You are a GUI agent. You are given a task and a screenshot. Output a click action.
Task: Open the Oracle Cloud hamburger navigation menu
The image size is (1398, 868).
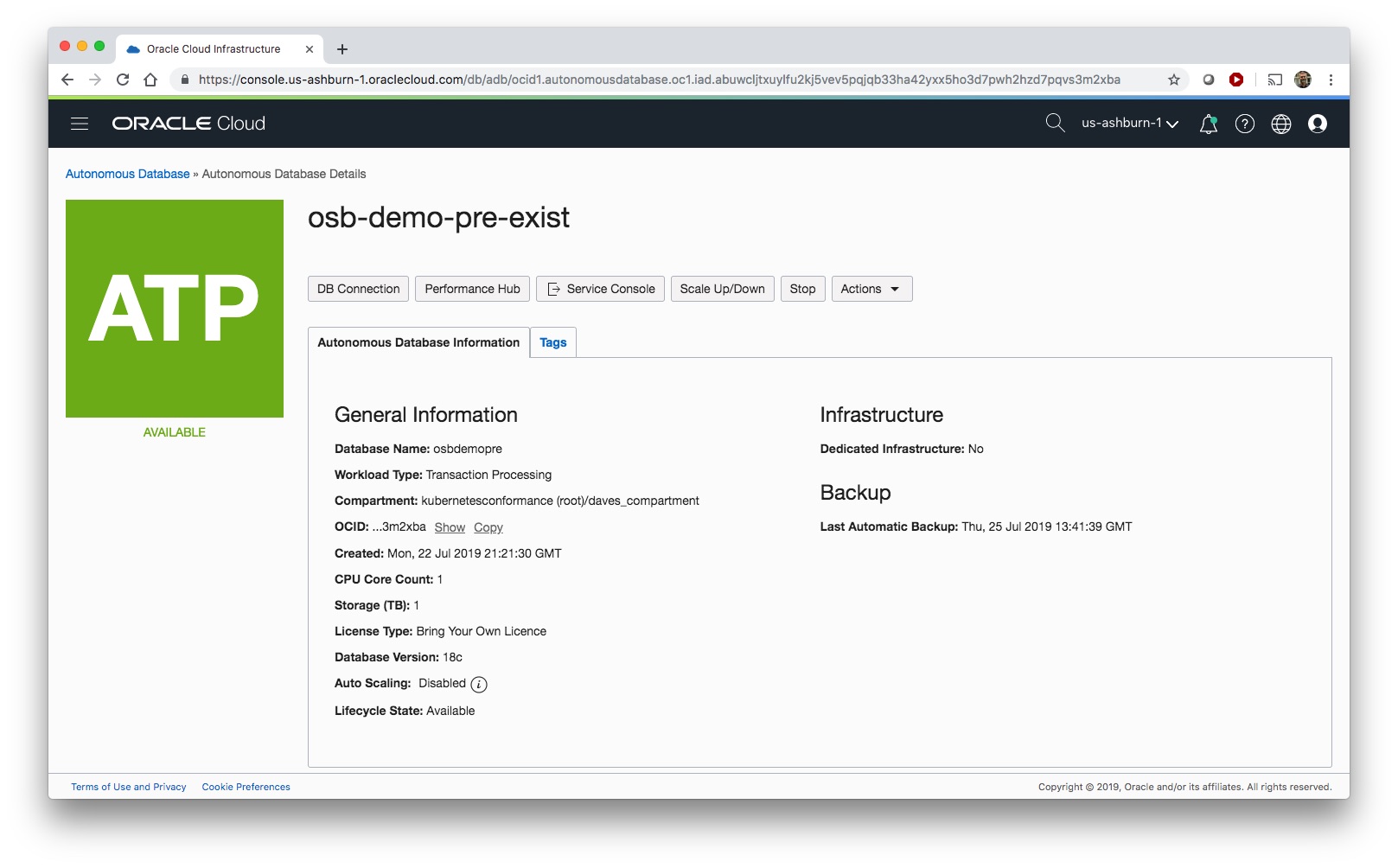click(80, 124)
